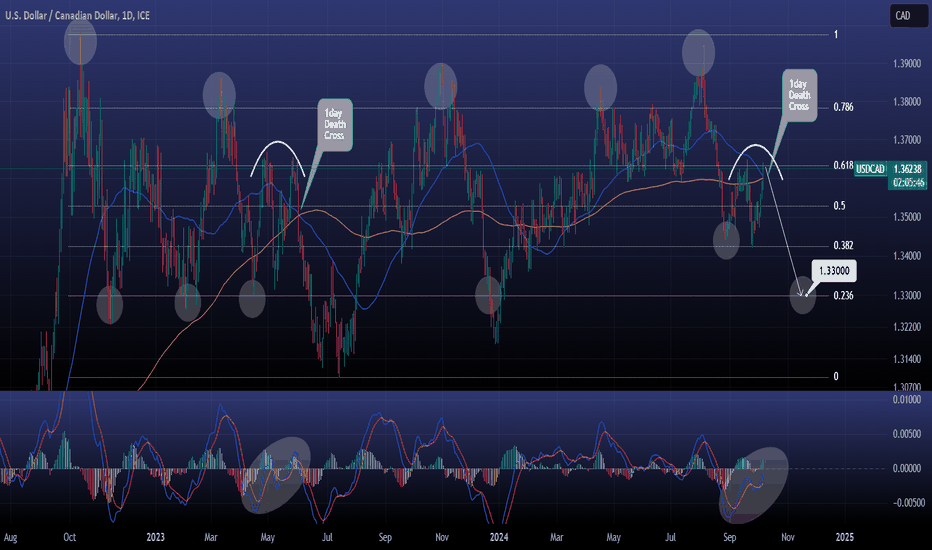Click the Fibonacci level label 0.236

pos(843,296)
